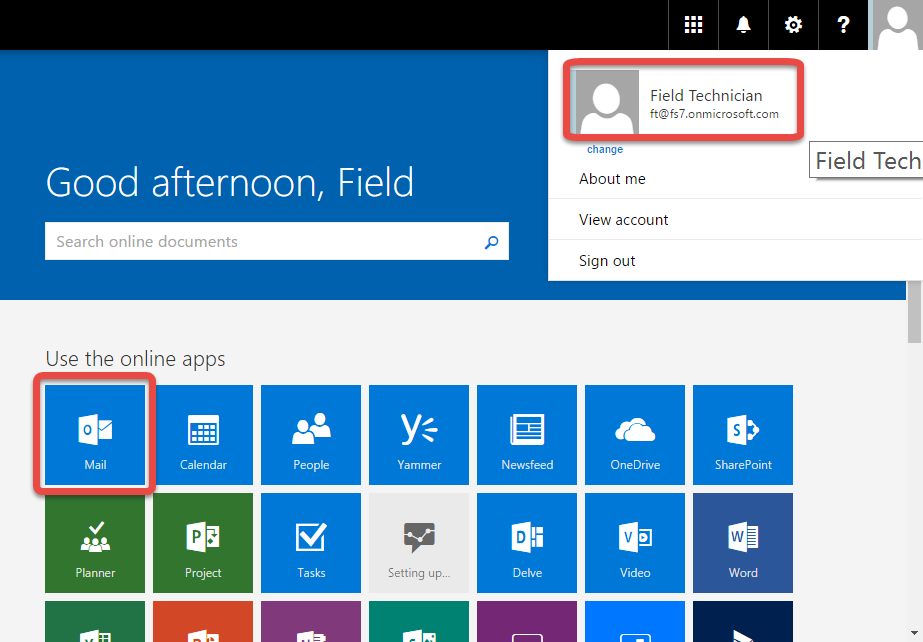Screen dimensions: 923x642
Task: Click the Field Technician name in menu
Action: 706,95
